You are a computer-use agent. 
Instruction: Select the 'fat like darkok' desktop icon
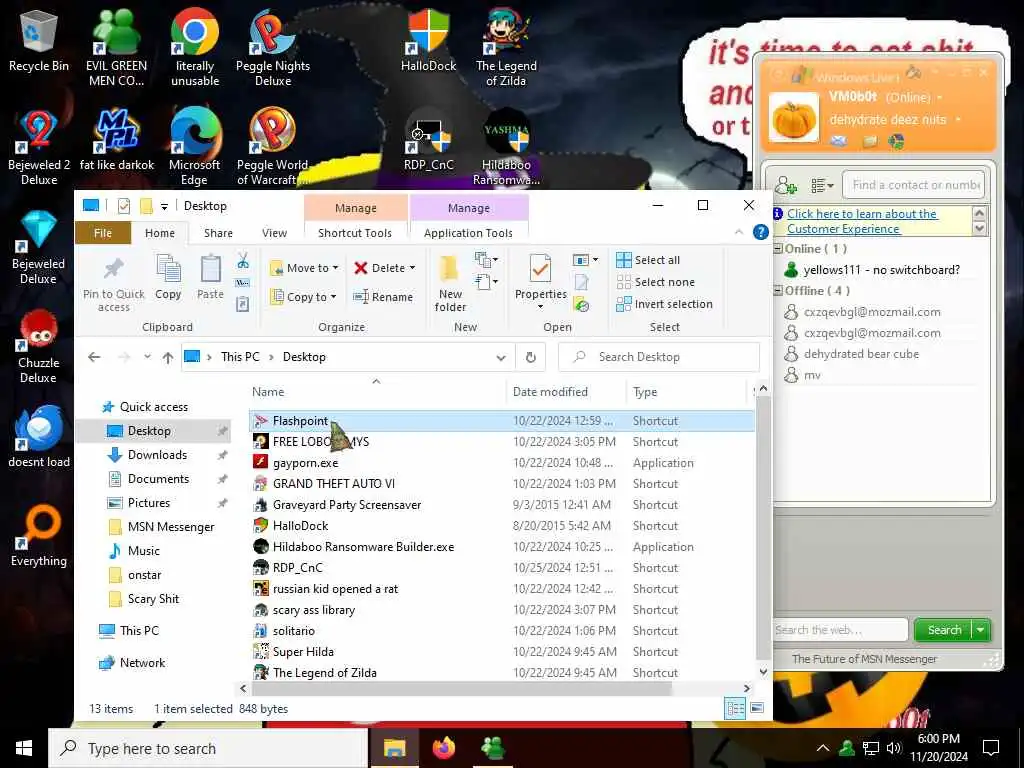tap(116, 140)
